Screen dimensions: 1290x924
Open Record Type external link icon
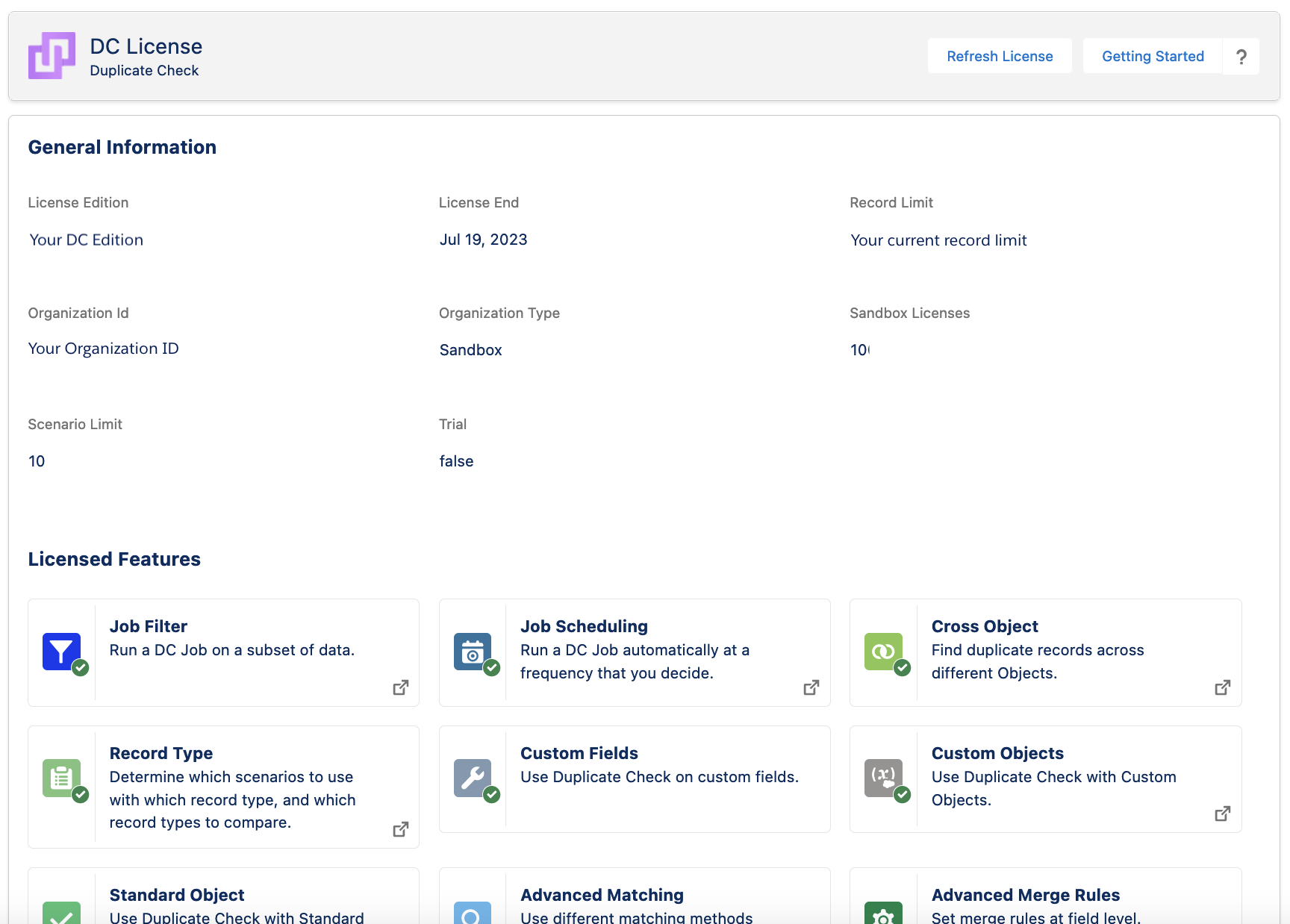401,829
